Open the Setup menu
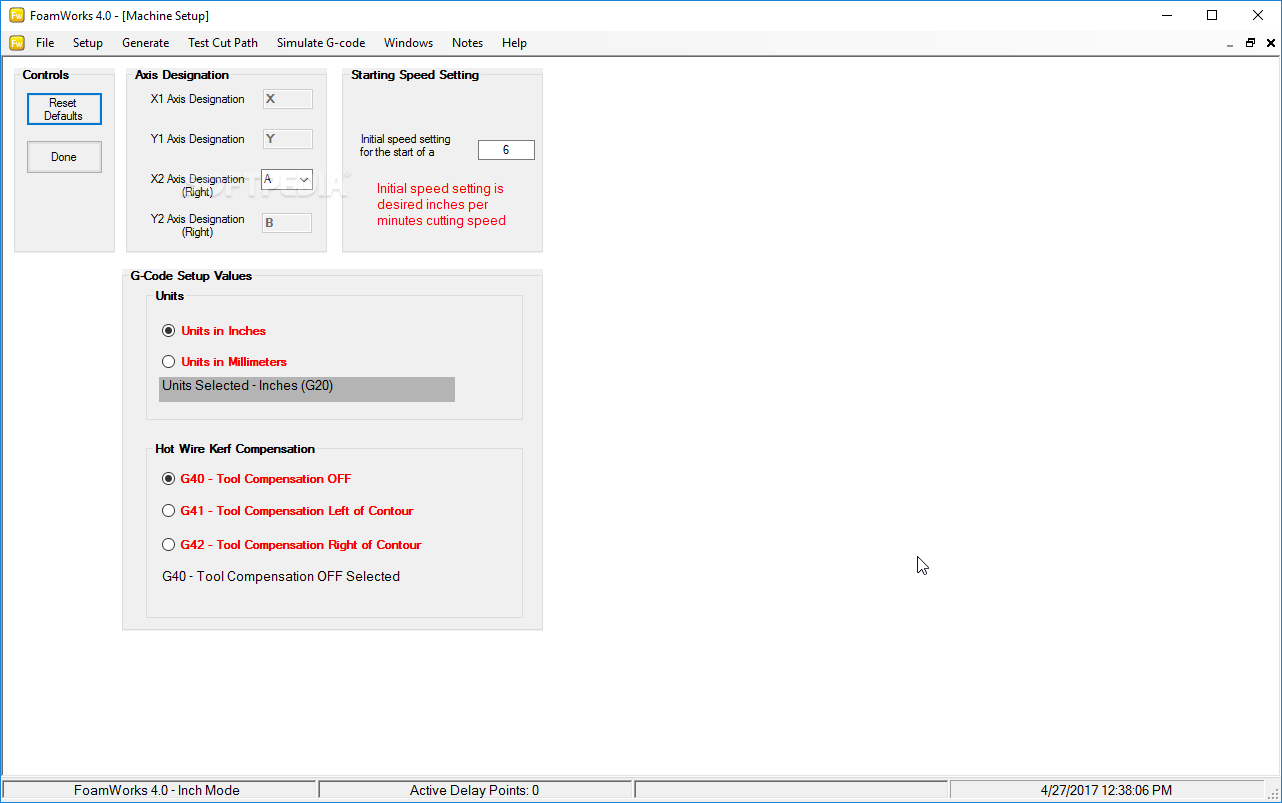 coord(88,43)
